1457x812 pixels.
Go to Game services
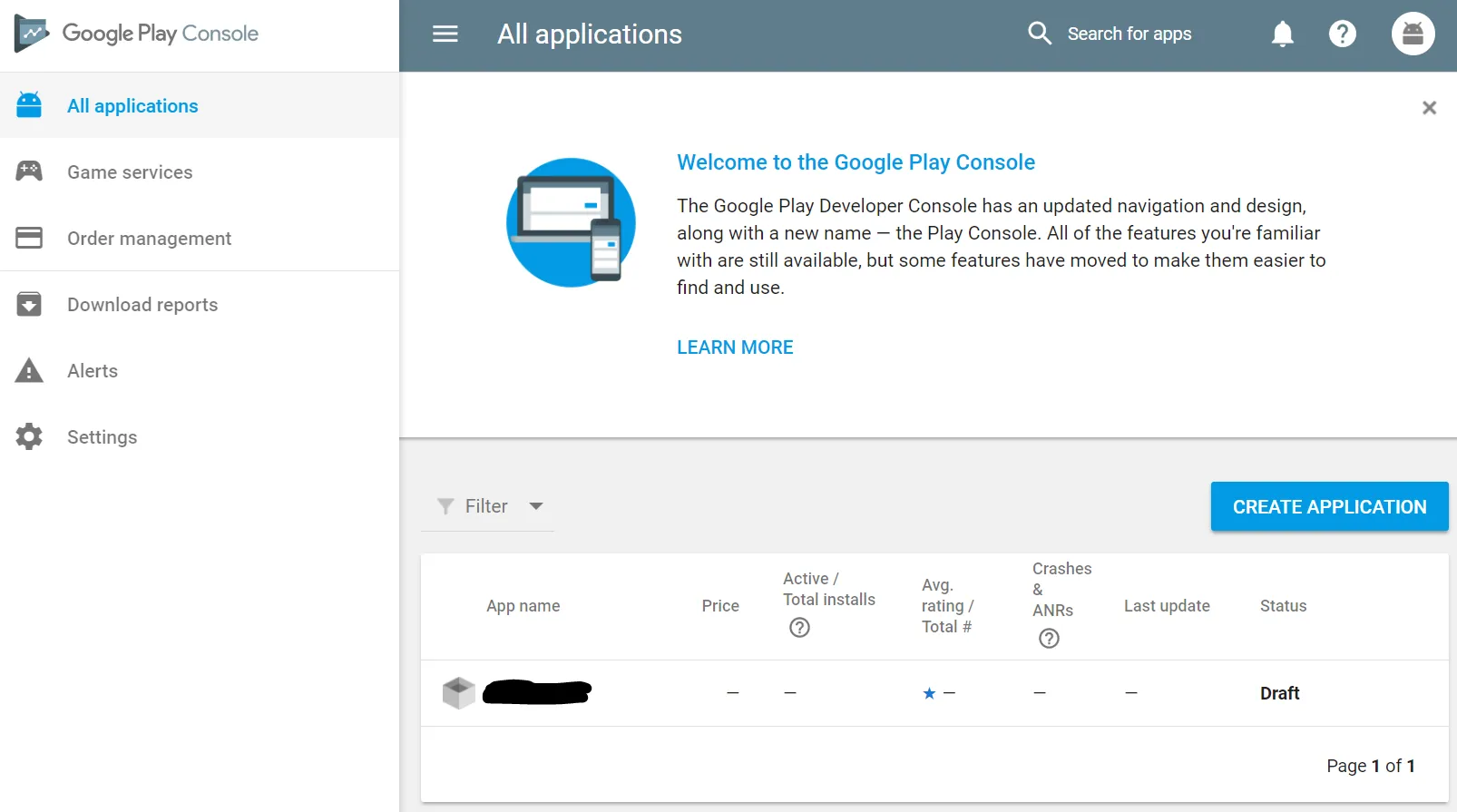pyautogui.click(x=130, y=172)
